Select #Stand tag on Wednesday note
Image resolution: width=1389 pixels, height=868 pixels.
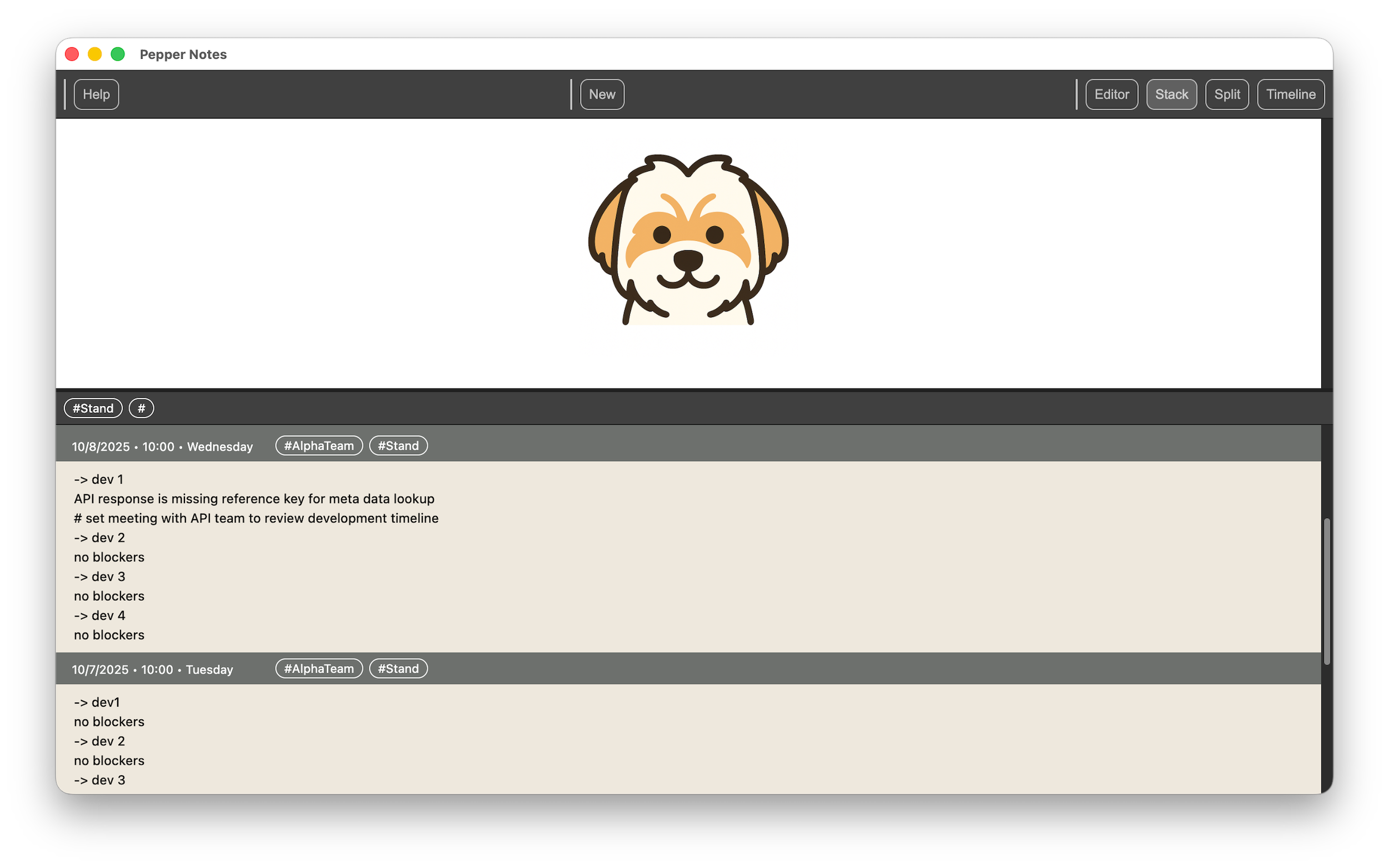[x=398, y=445]
